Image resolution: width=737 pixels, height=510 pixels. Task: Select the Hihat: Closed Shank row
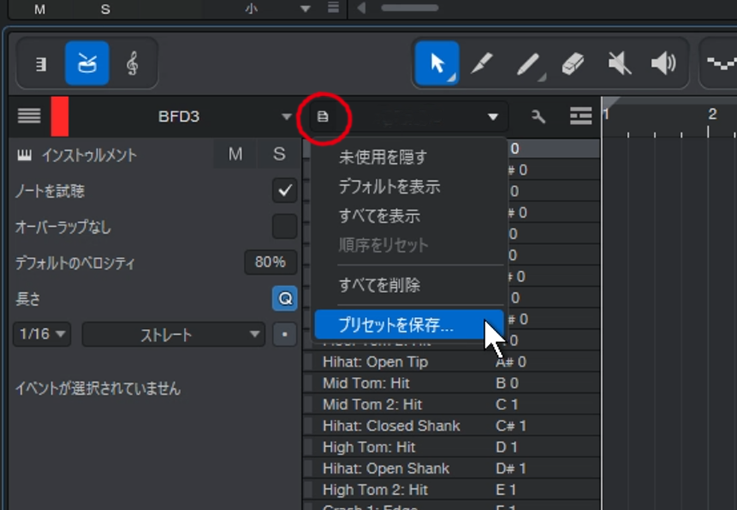[x=451, y=426]
